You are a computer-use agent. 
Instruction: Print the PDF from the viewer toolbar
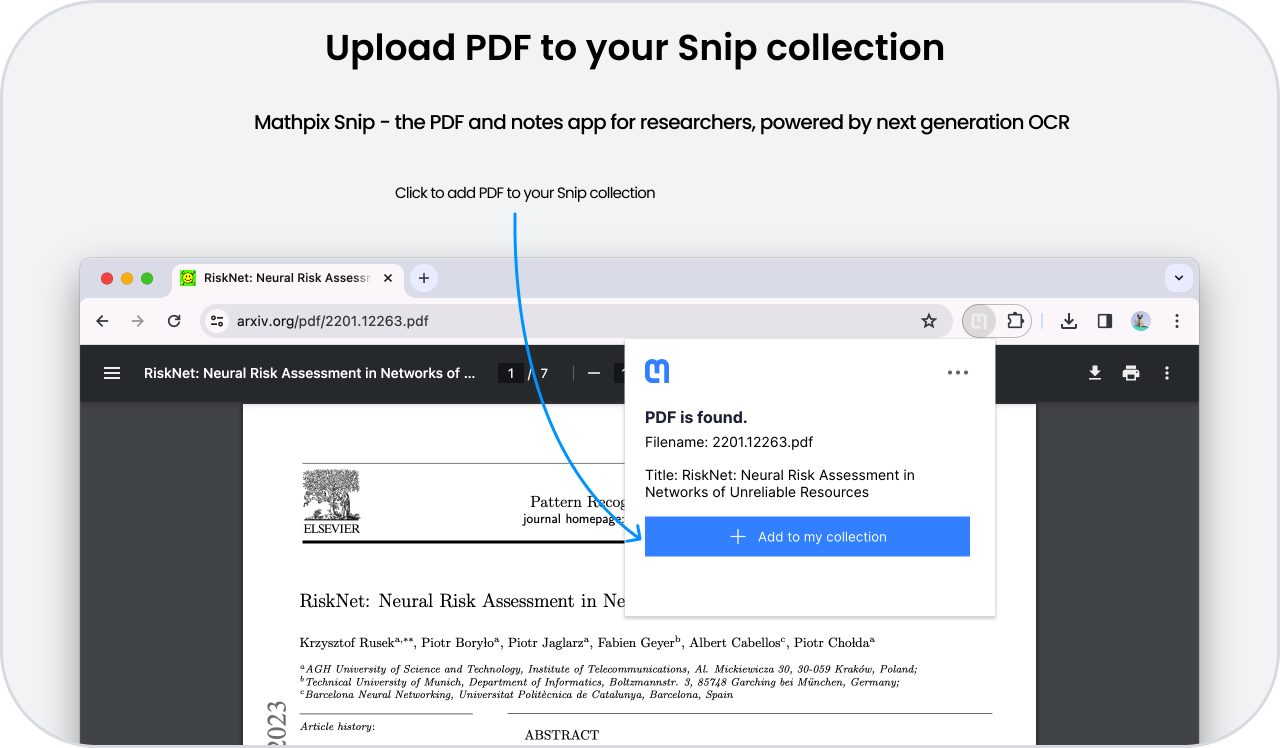(x=1131, y=373)
